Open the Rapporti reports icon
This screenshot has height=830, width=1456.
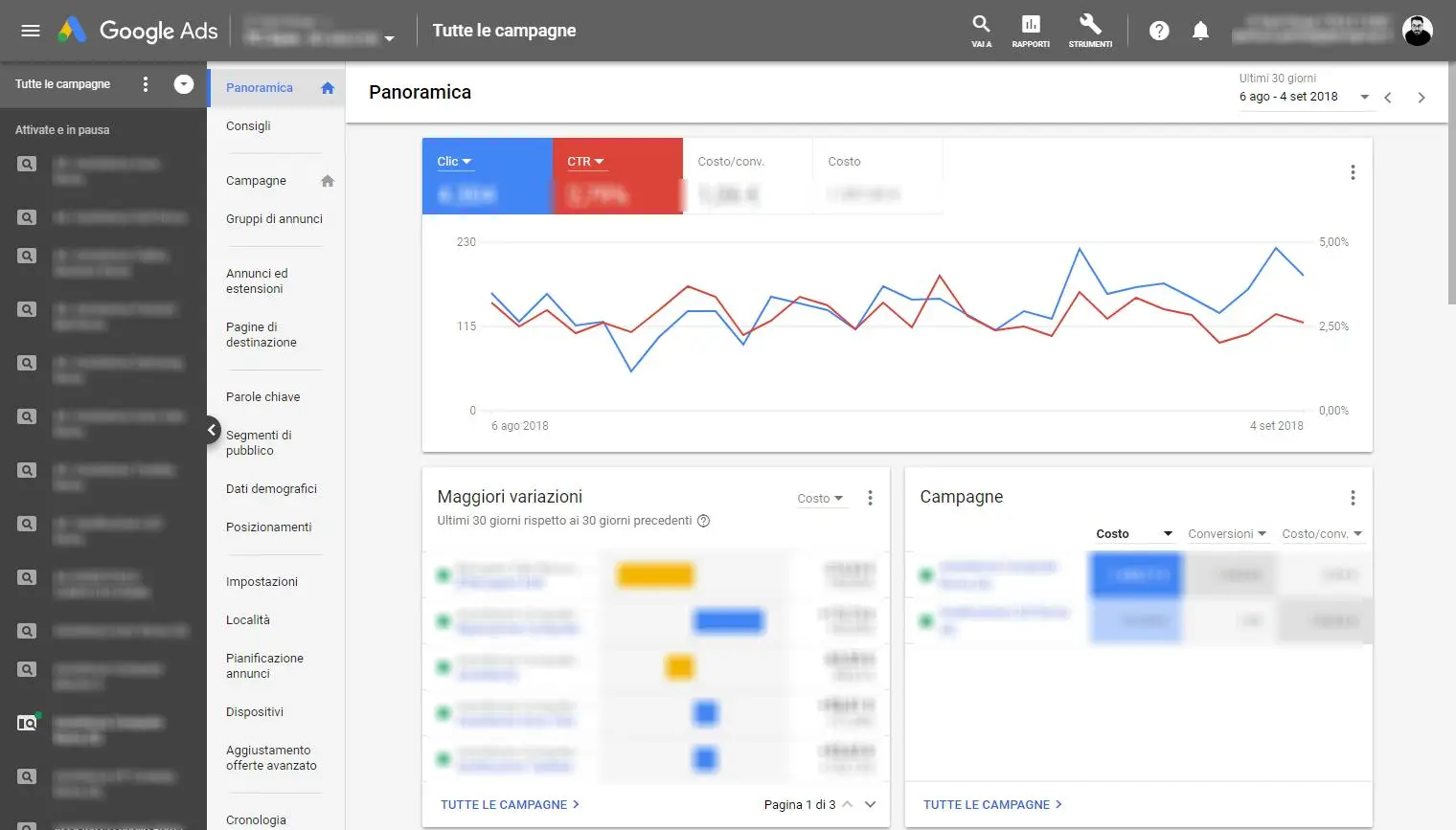click(x=1031, y=31)
